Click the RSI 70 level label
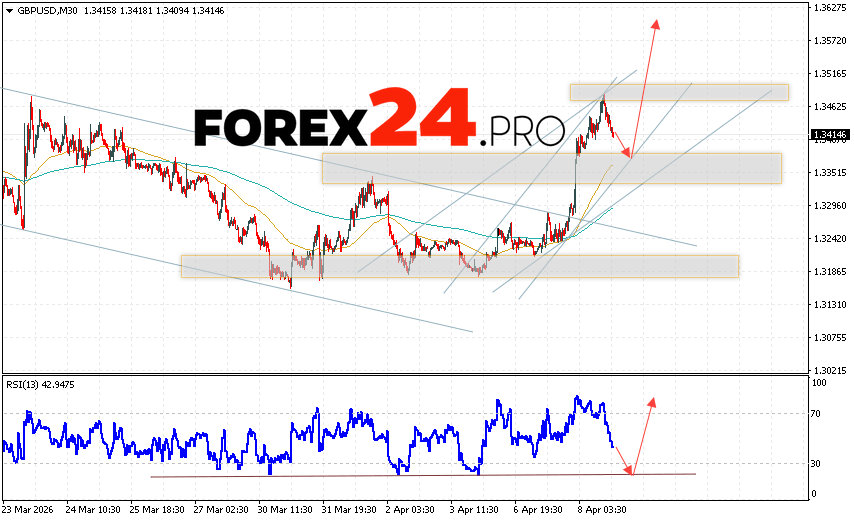 pyautogui.click(x=817, y=412)
